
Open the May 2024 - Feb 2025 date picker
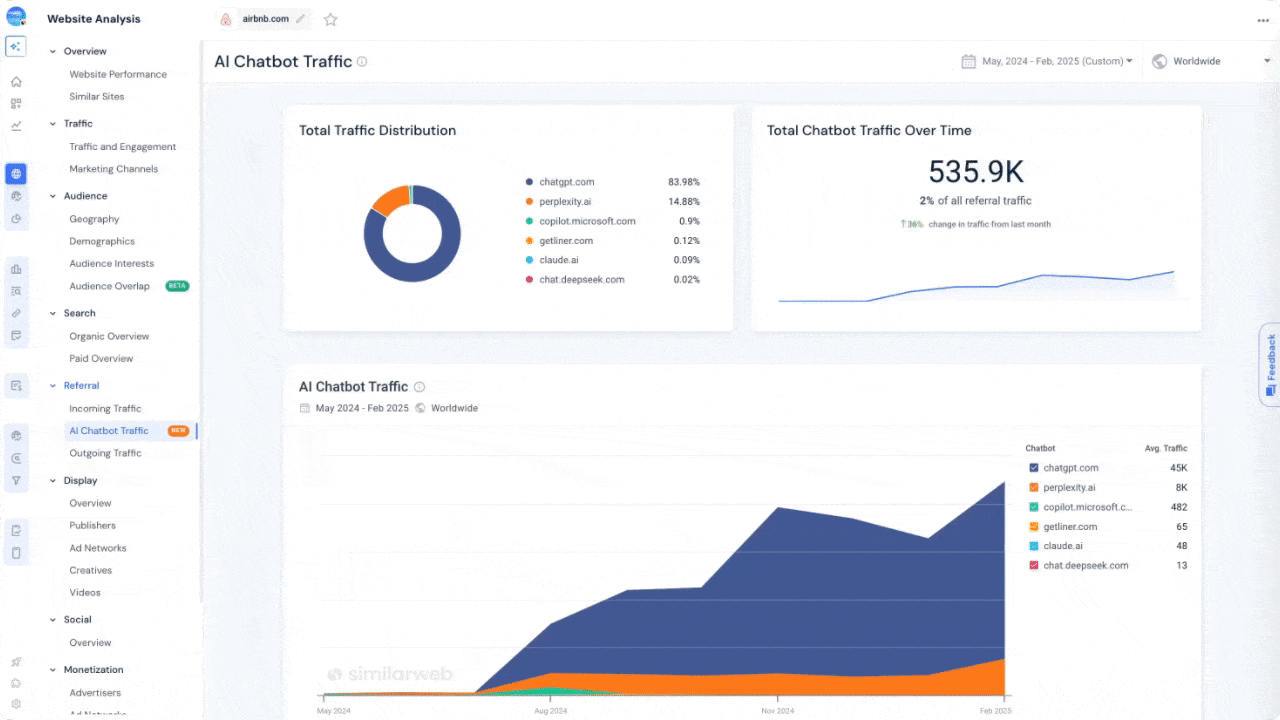[x=1046, y=61]
